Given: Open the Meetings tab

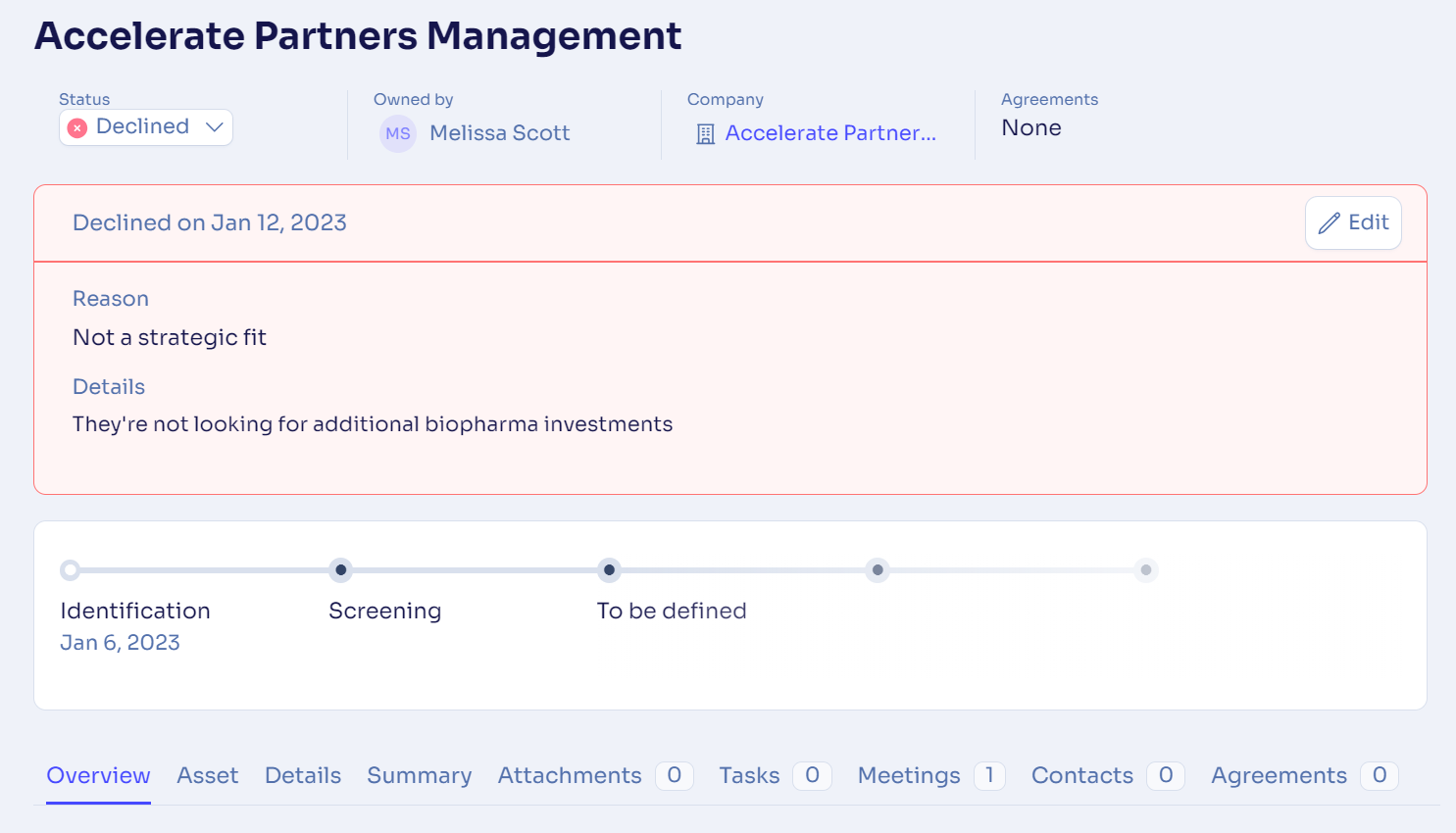Looking at the screenshot, I should coord(930,775).
